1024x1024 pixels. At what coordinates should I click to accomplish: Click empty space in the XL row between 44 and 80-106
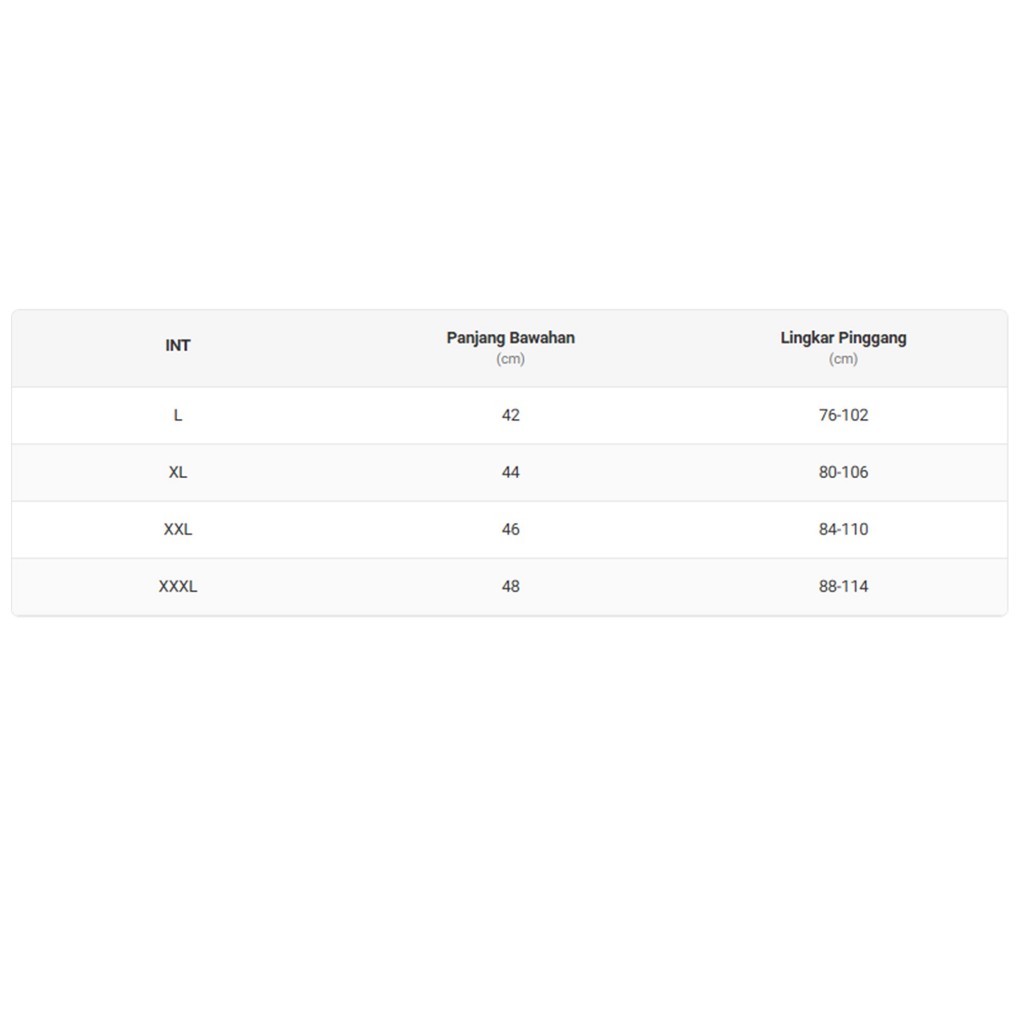[x=673, y=472]
